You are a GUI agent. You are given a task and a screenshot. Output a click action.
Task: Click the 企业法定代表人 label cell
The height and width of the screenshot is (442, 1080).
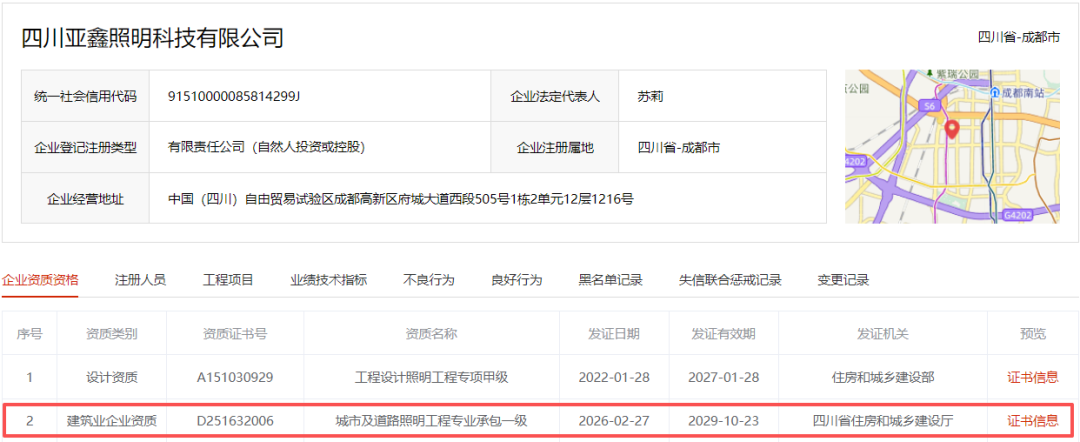(554, 96)
